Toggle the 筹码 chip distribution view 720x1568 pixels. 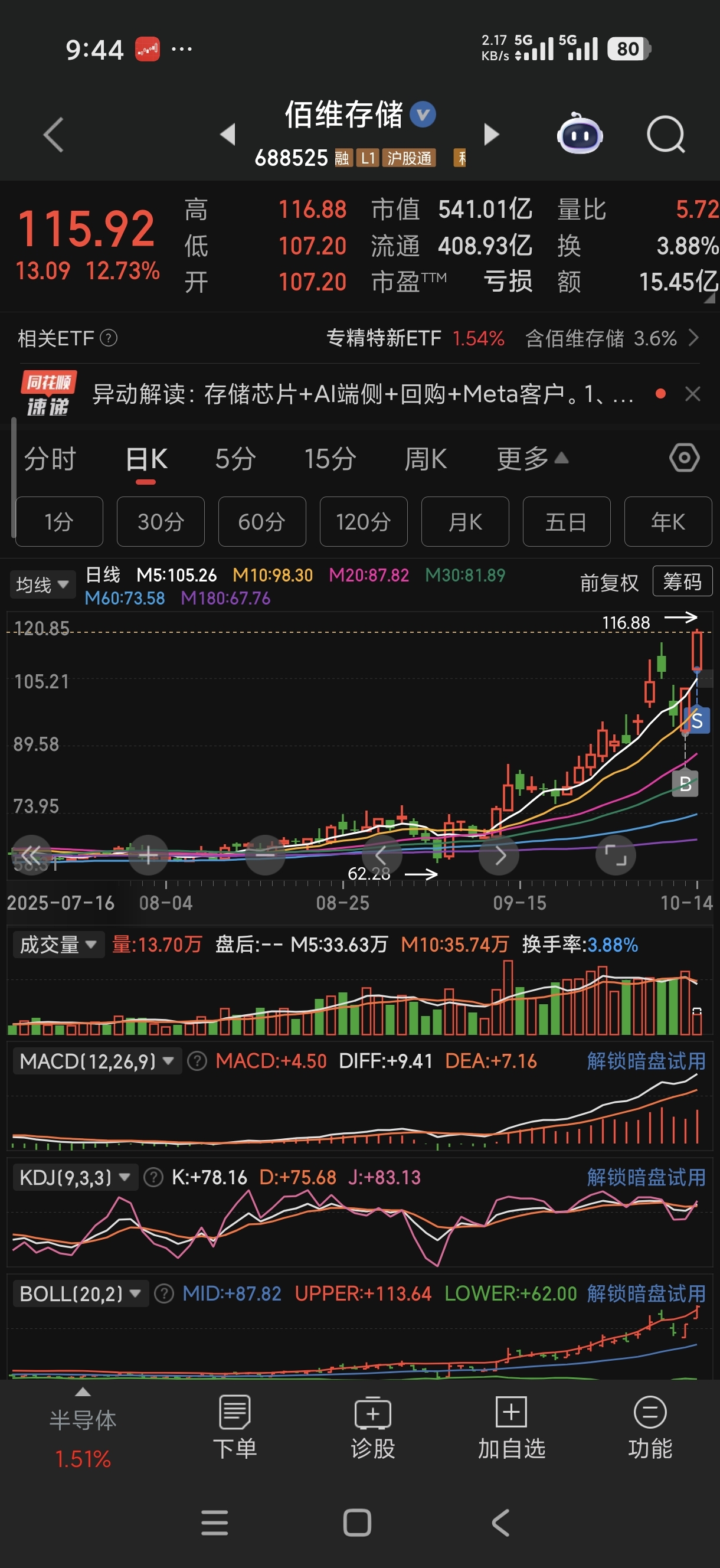682,582
